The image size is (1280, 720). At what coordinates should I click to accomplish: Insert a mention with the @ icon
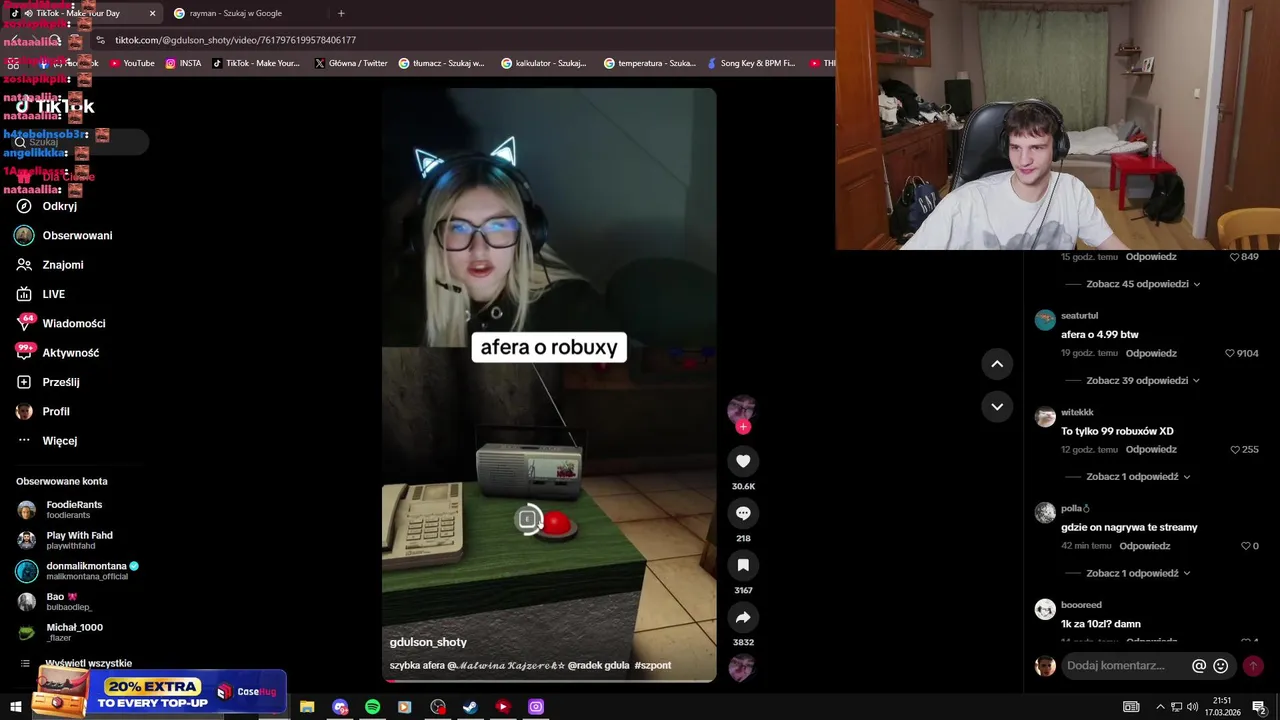(x=1199, y=666)
